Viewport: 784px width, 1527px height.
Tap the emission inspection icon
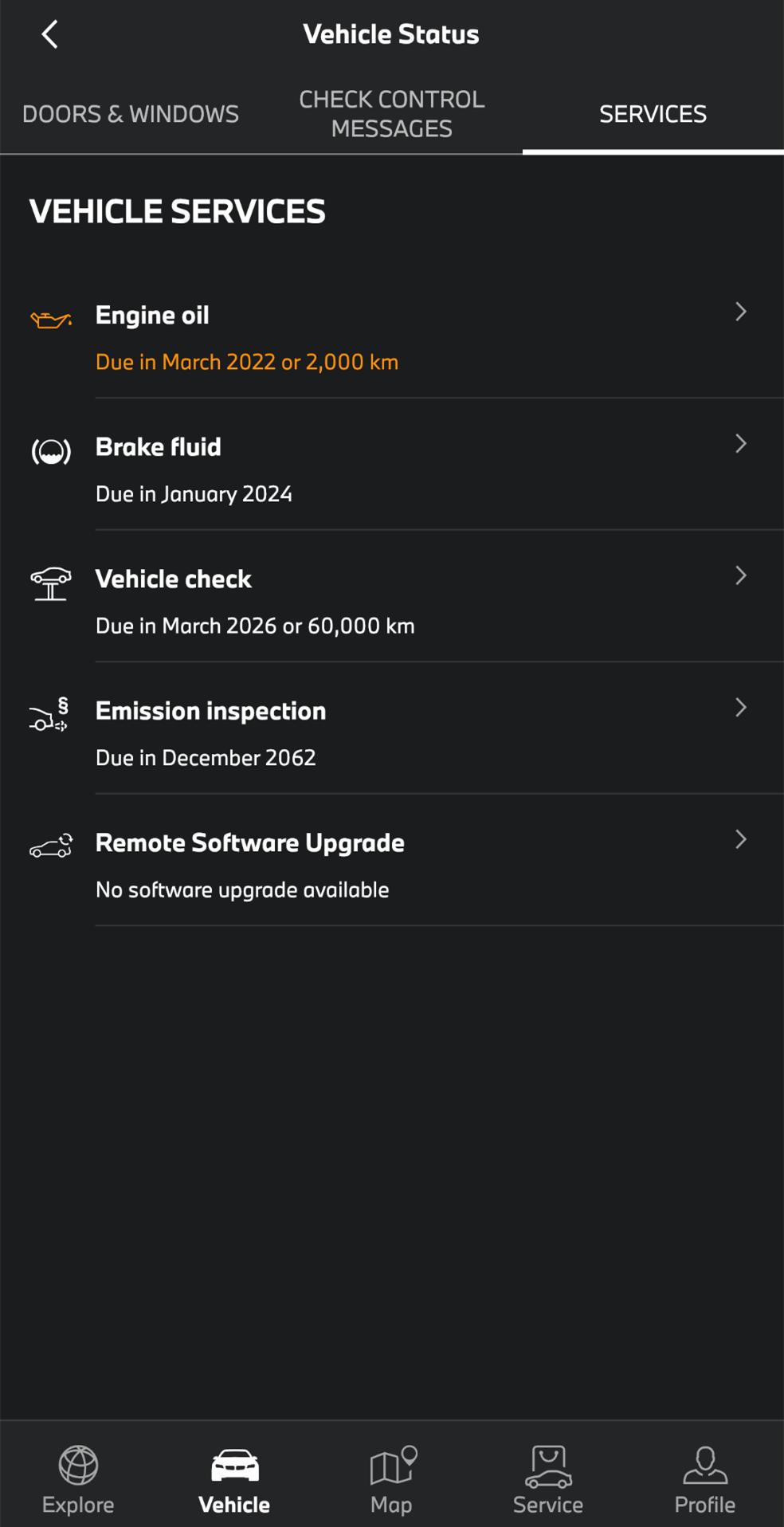coord(50,715)
